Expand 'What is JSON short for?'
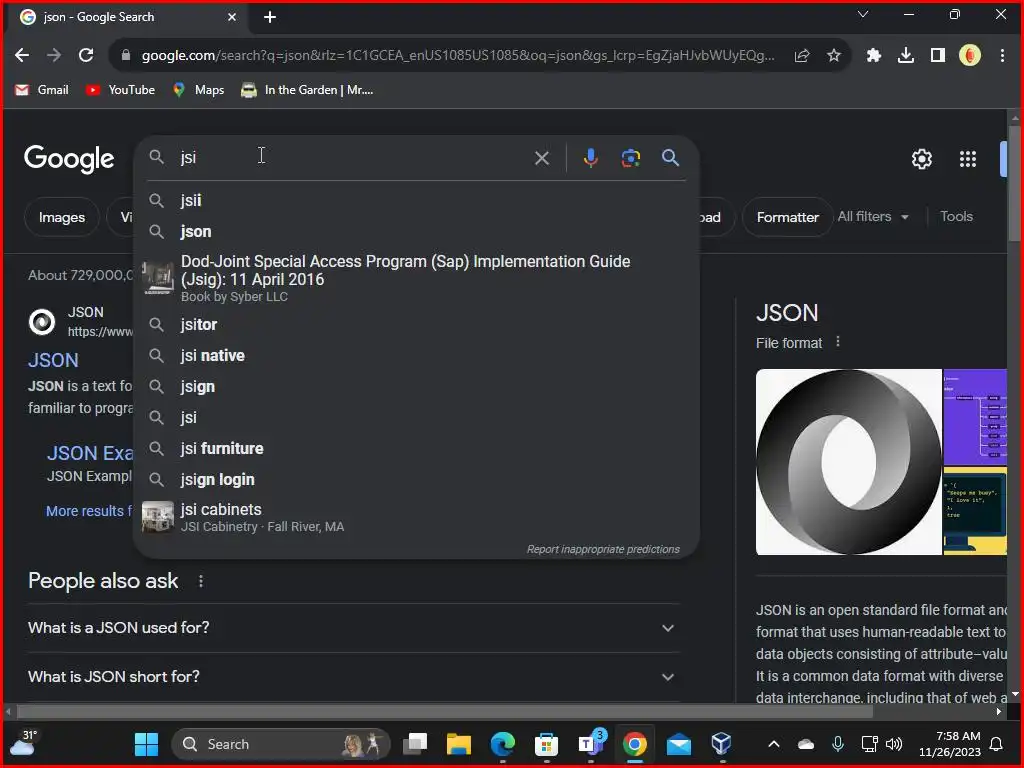 (353, 677)
